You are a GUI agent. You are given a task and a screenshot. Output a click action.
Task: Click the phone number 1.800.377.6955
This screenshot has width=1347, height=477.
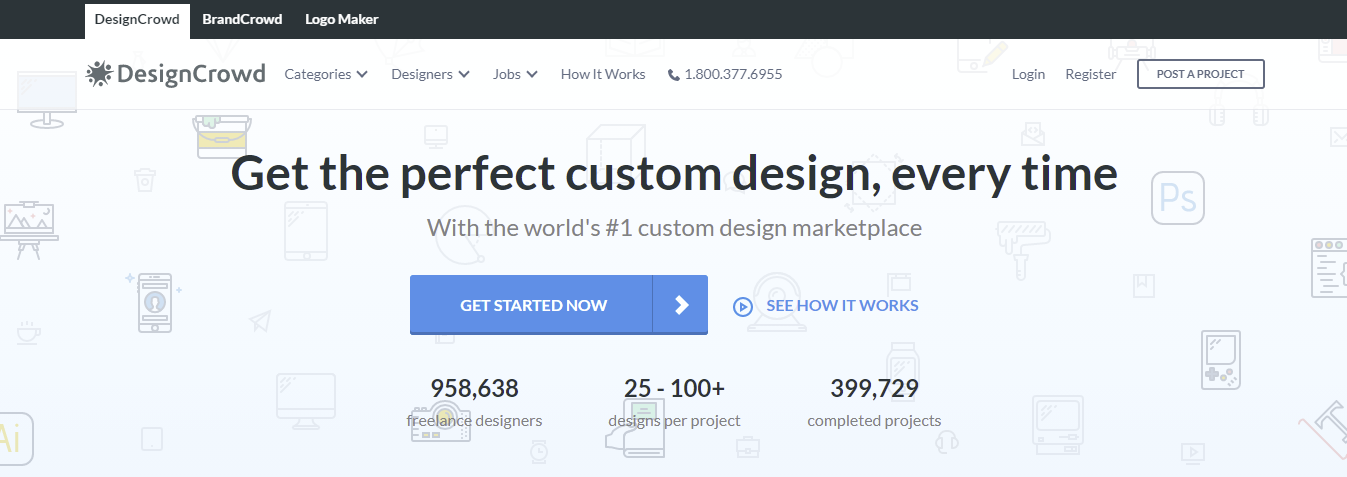tap(733, 74)
